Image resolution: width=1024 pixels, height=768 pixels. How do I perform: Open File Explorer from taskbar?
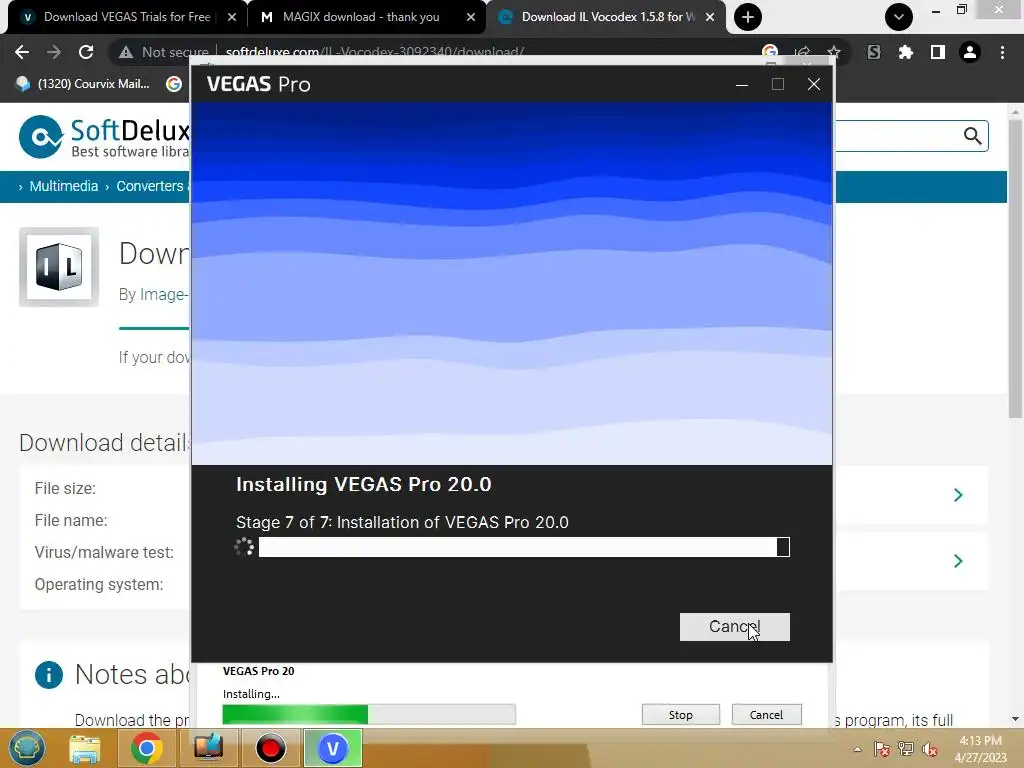click(85, 748)
